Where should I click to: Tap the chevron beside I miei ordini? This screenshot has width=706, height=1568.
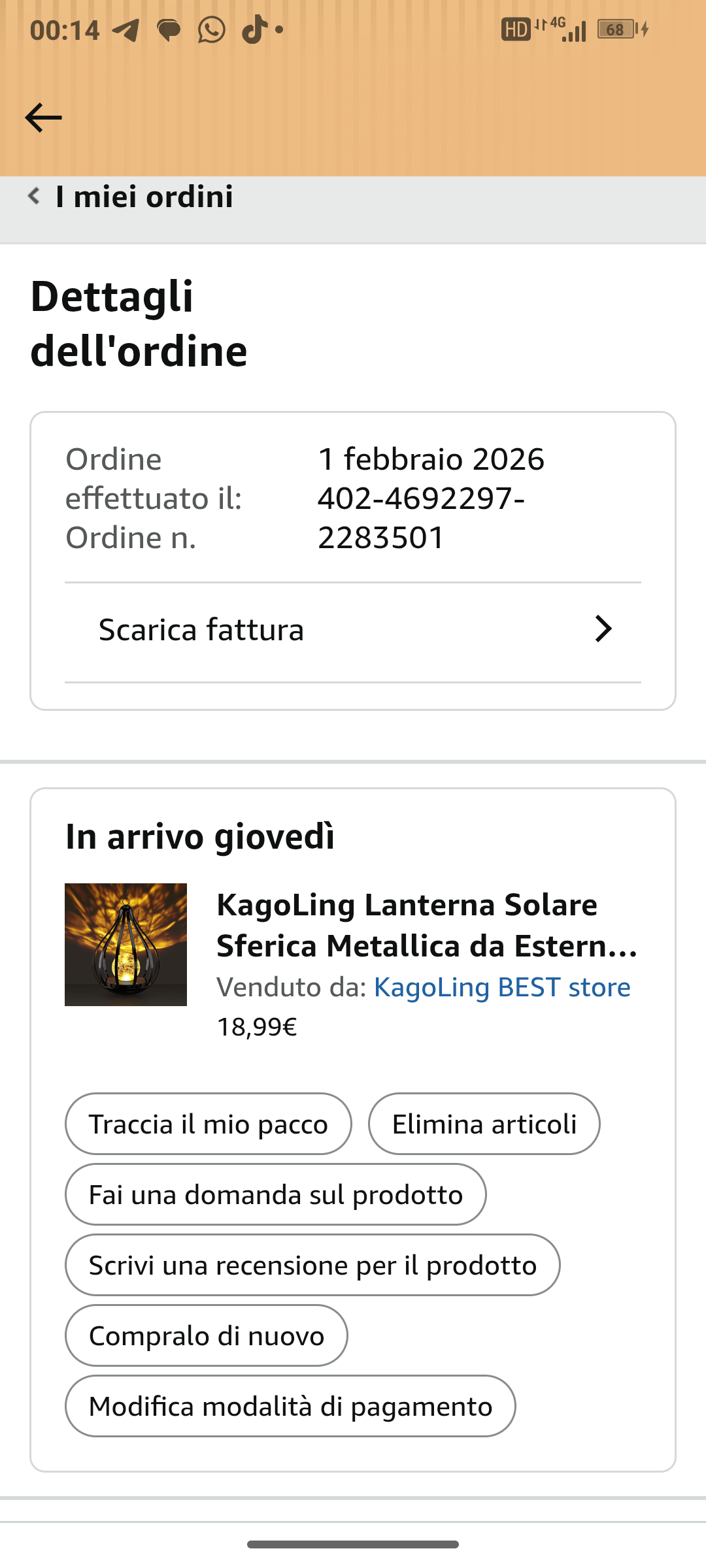click(x=34, y=196)
